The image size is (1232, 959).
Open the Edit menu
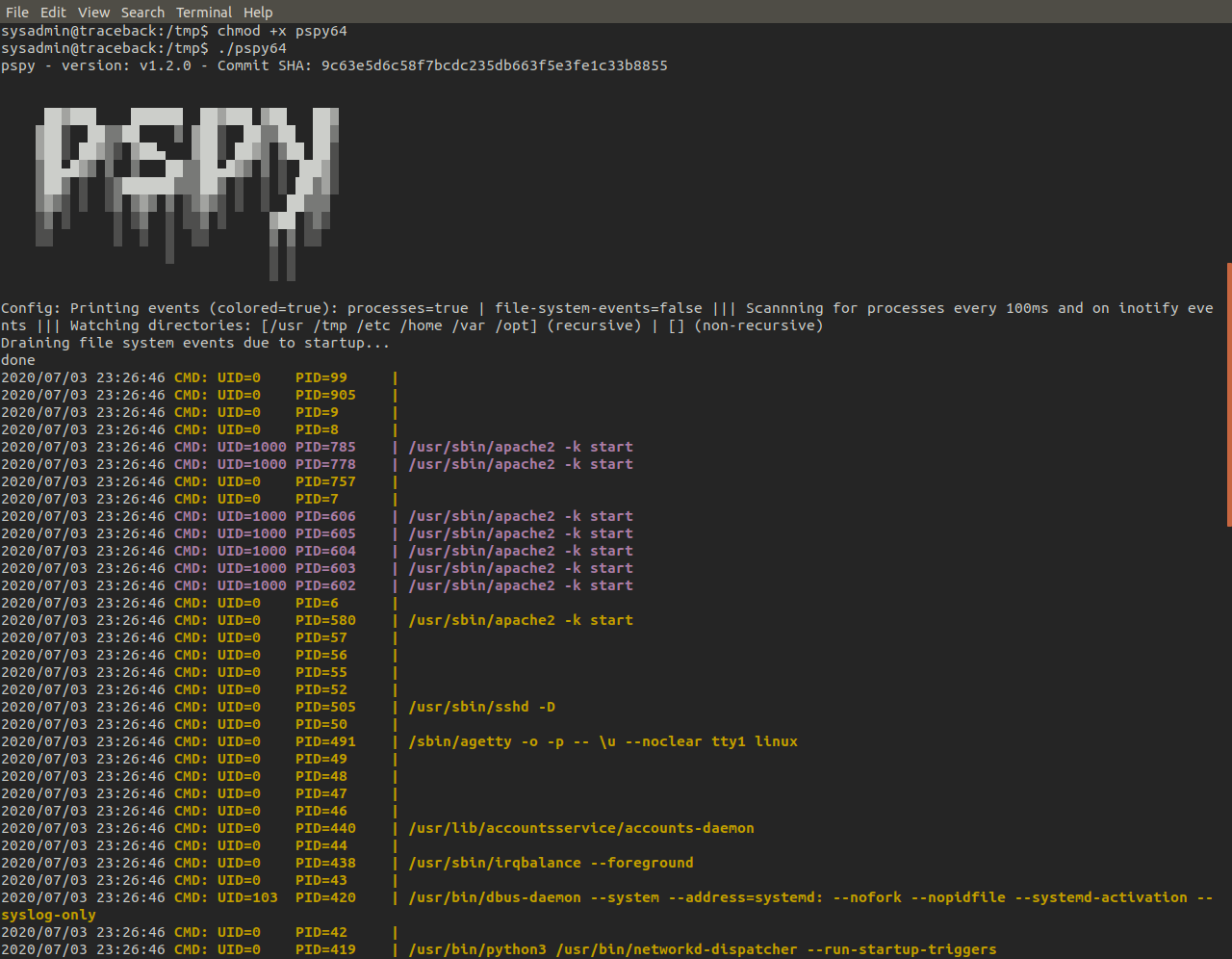point(53,13)
